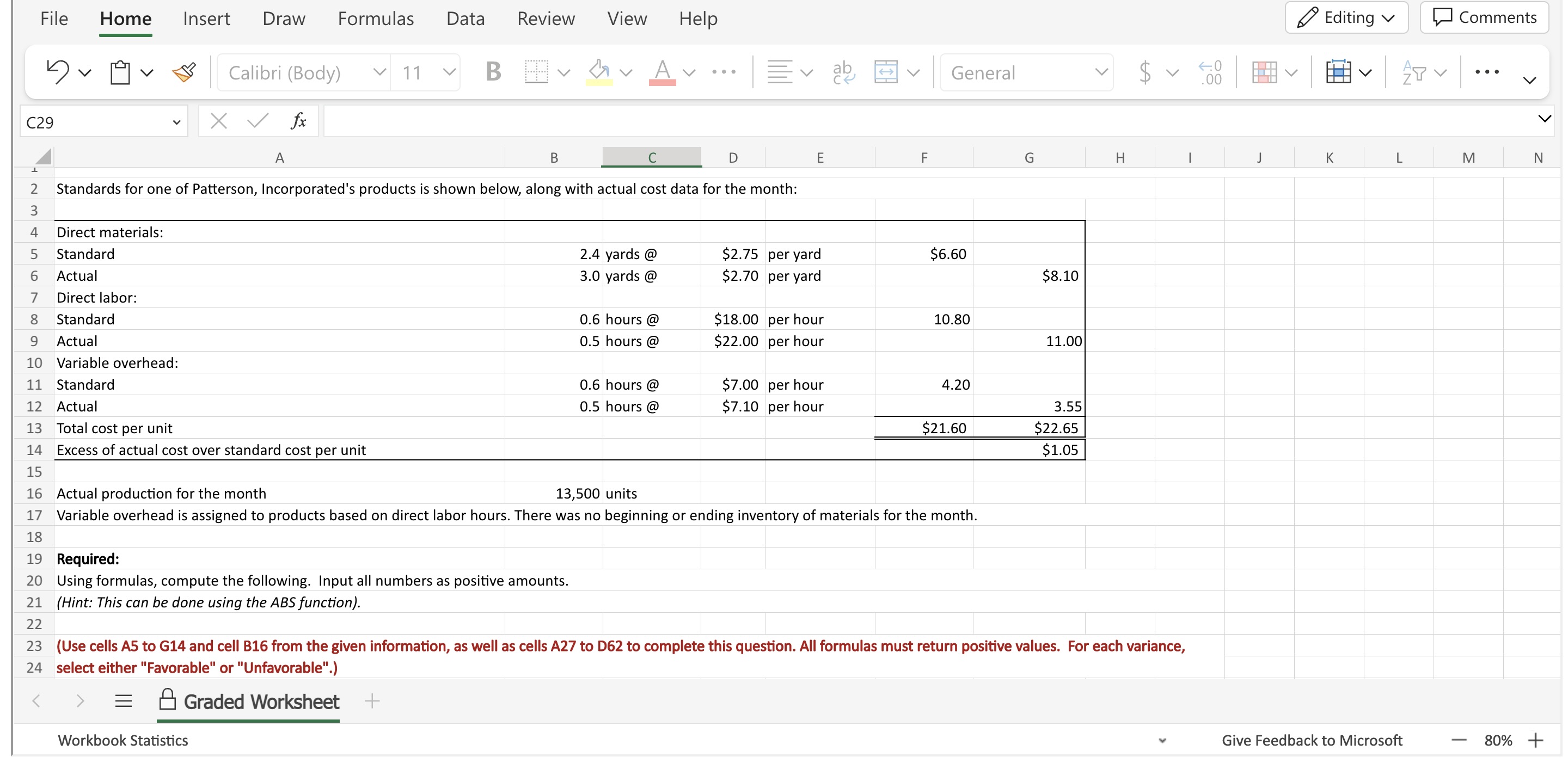
Task: Click Merge and Center icon
Action: (886, 72)
